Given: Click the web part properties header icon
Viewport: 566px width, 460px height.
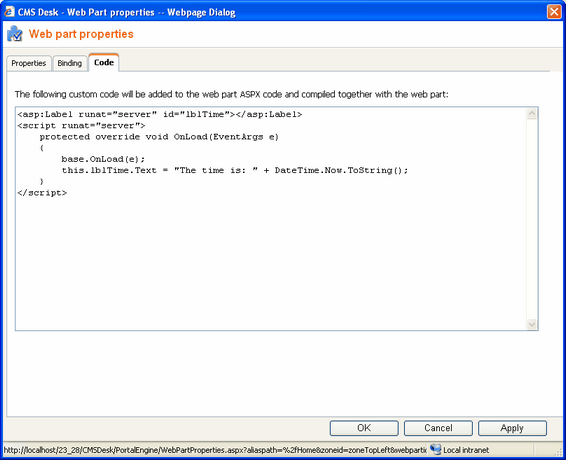Looking at the screenshot, I should pyautogui.click(x=14, y=34).
